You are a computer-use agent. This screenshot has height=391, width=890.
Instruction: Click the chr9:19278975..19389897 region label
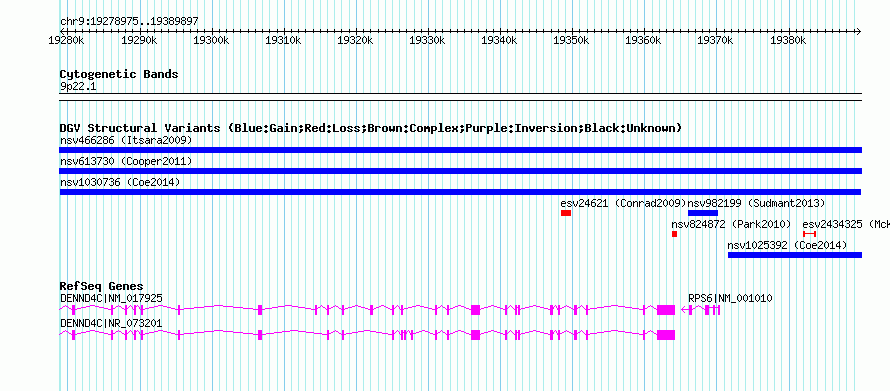(x=129, y=22)
